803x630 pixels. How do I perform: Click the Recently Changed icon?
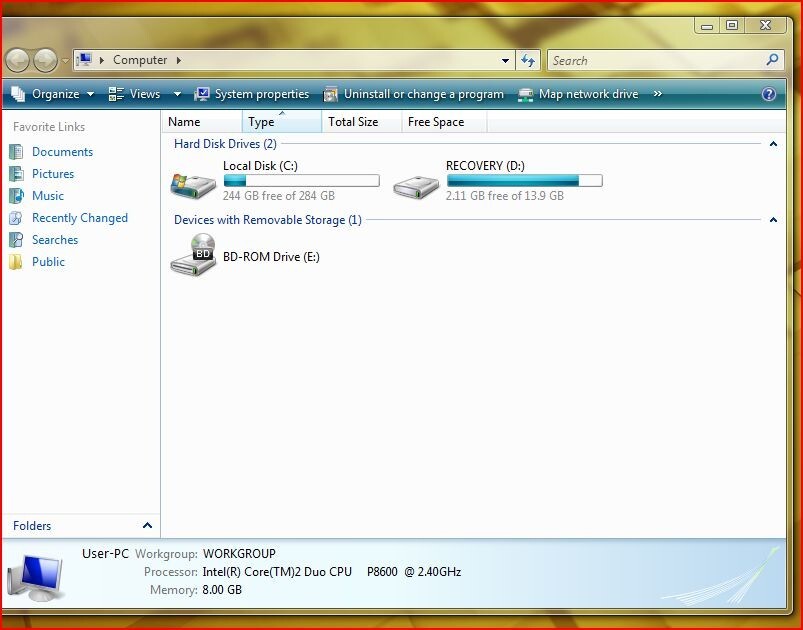point(16,218)
